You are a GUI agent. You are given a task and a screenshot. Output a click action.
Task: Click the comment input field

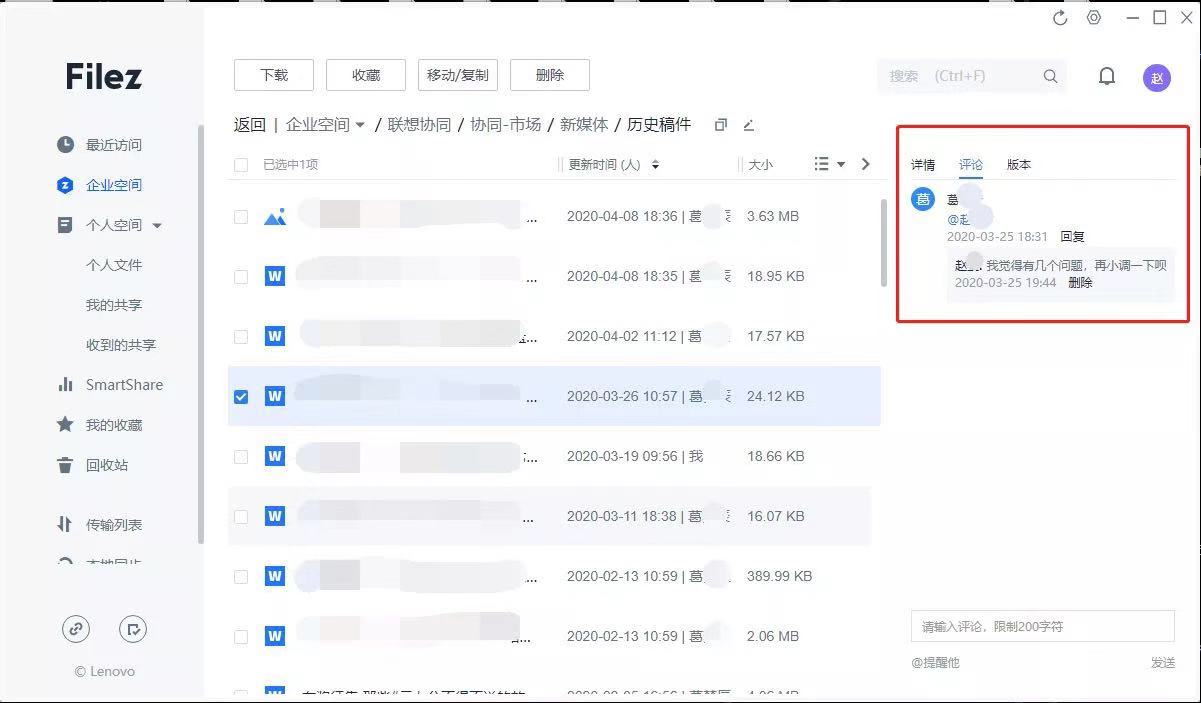1042,627
